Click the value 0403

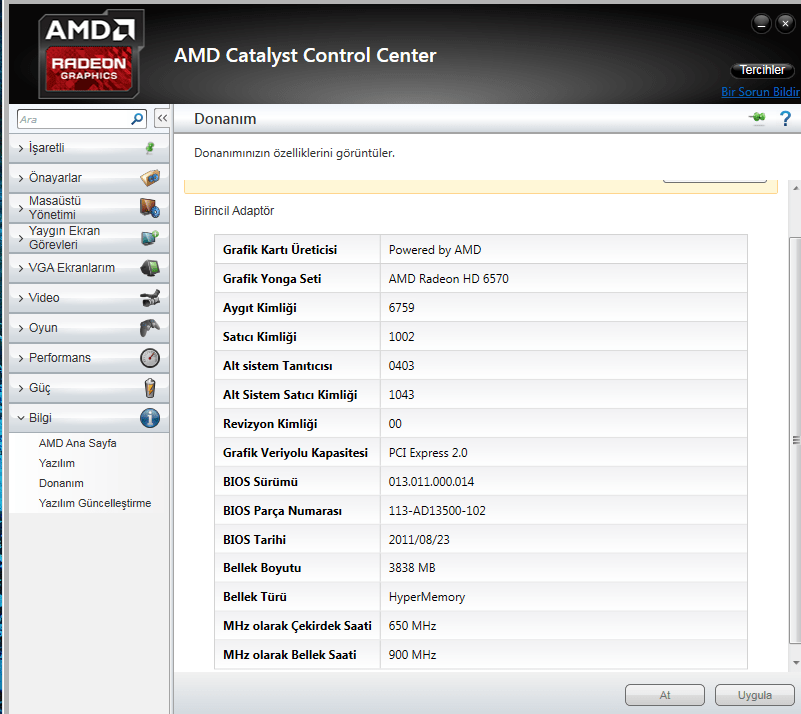coord(402,366)
